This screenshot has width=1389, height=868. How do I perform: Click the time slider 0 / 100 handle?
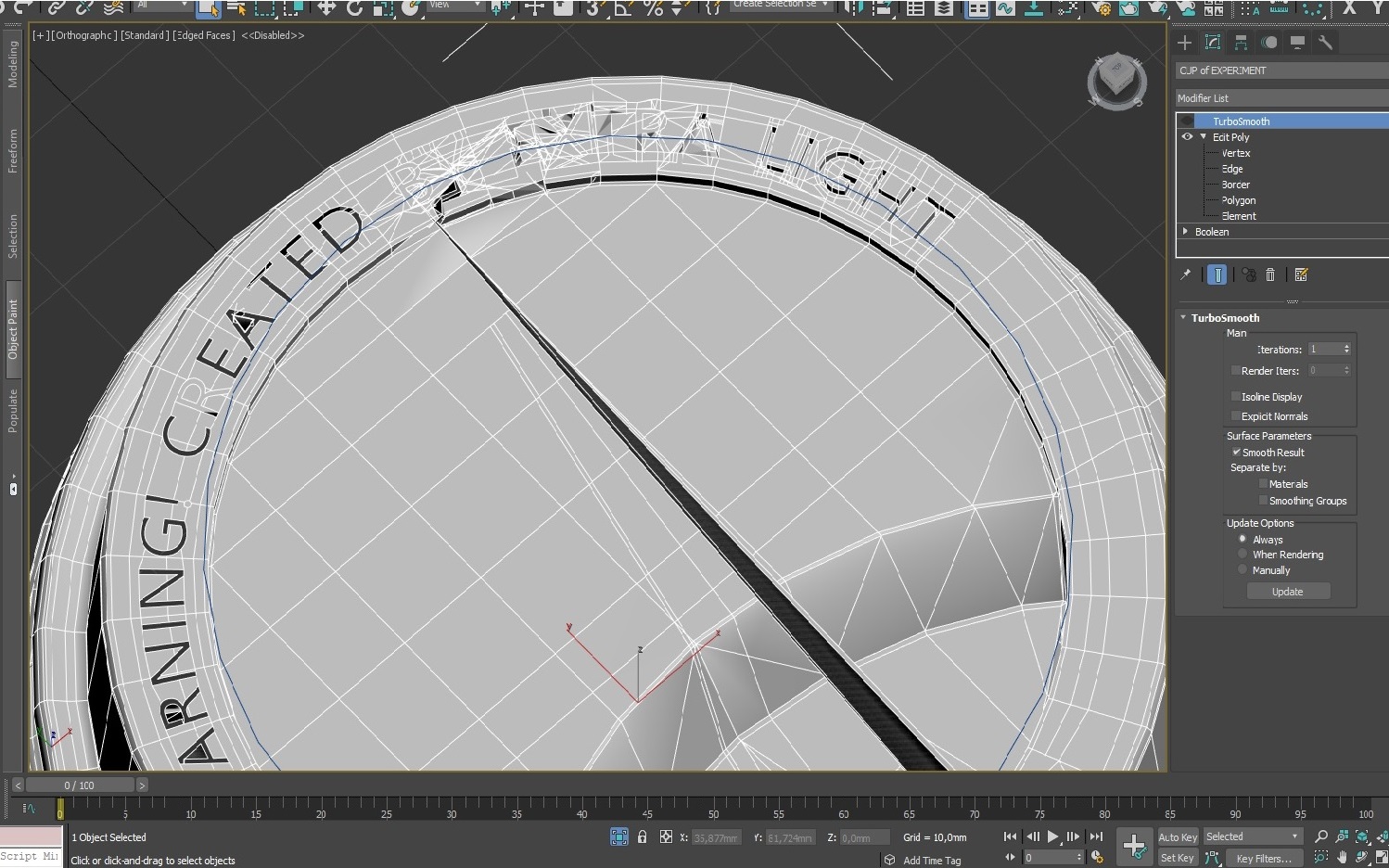(x=79, y=785)
